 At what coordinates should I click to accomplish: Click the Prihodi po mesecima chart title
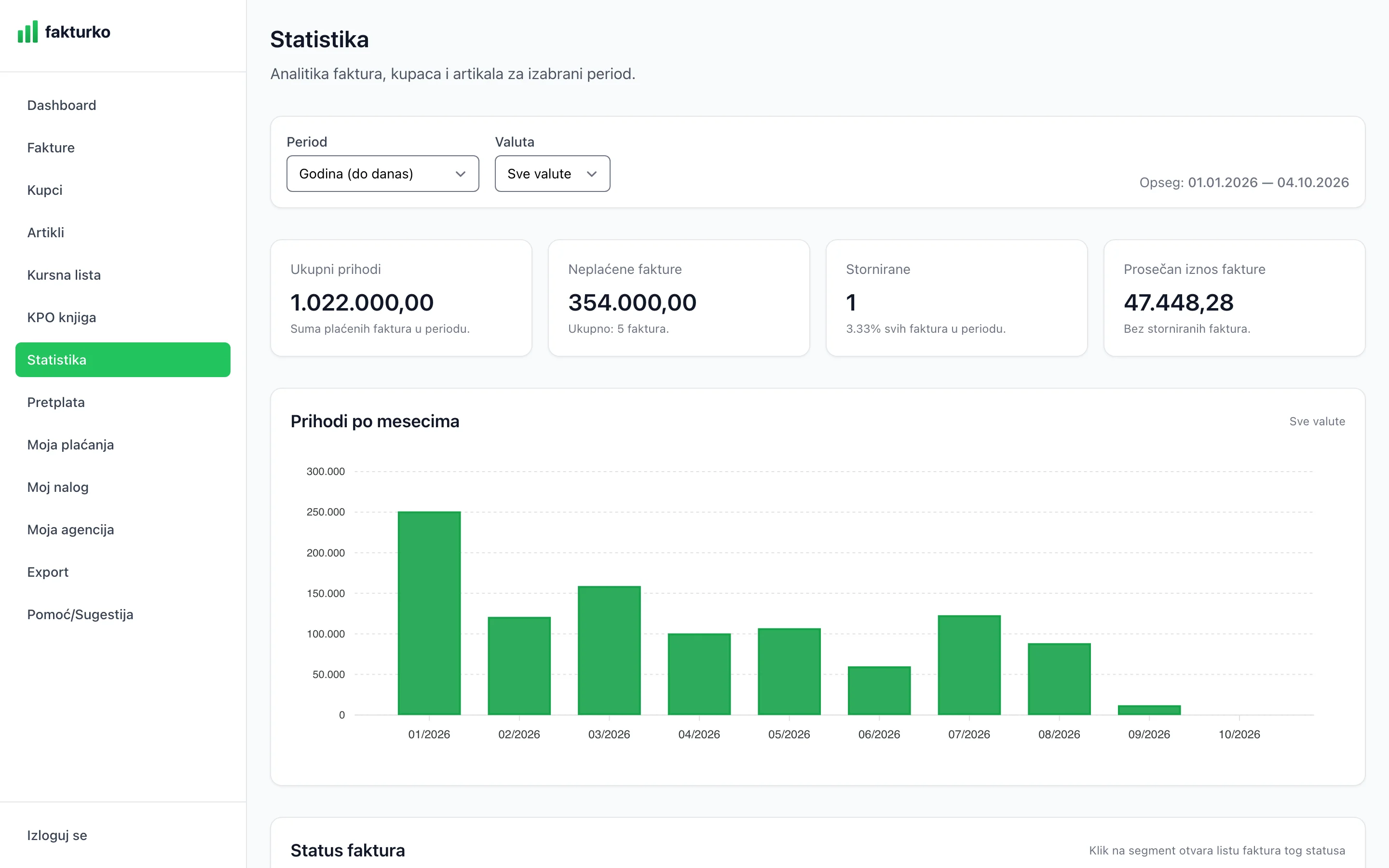375,421
